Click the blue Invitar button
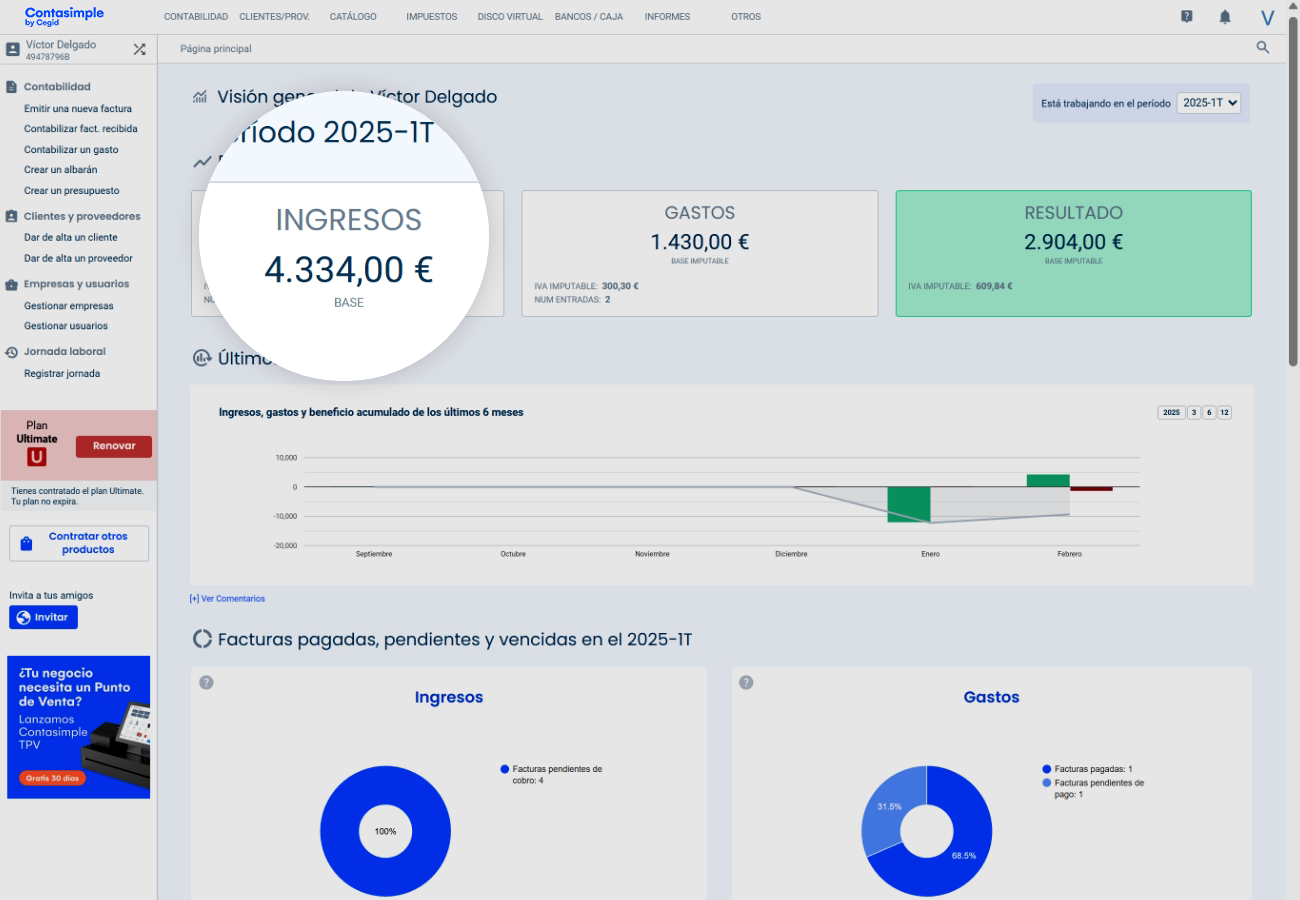The height and width of the screenshot is (900, 1300). 43,617
